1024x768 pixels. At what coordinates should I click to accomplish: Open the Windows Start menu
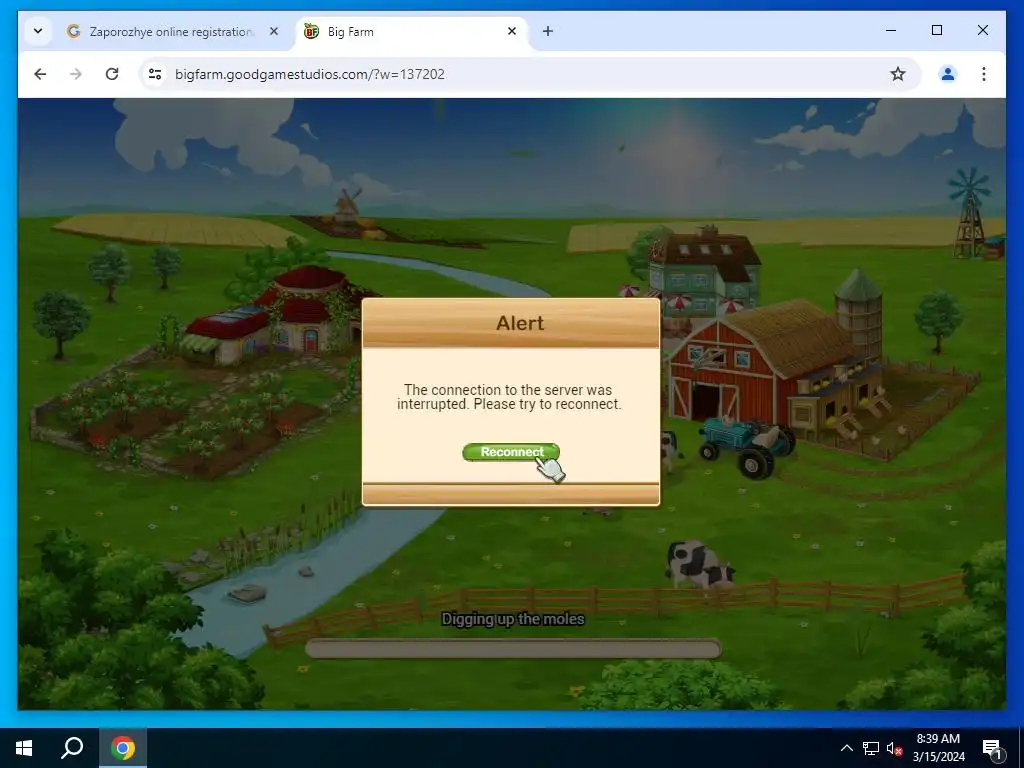click(24, 748)
